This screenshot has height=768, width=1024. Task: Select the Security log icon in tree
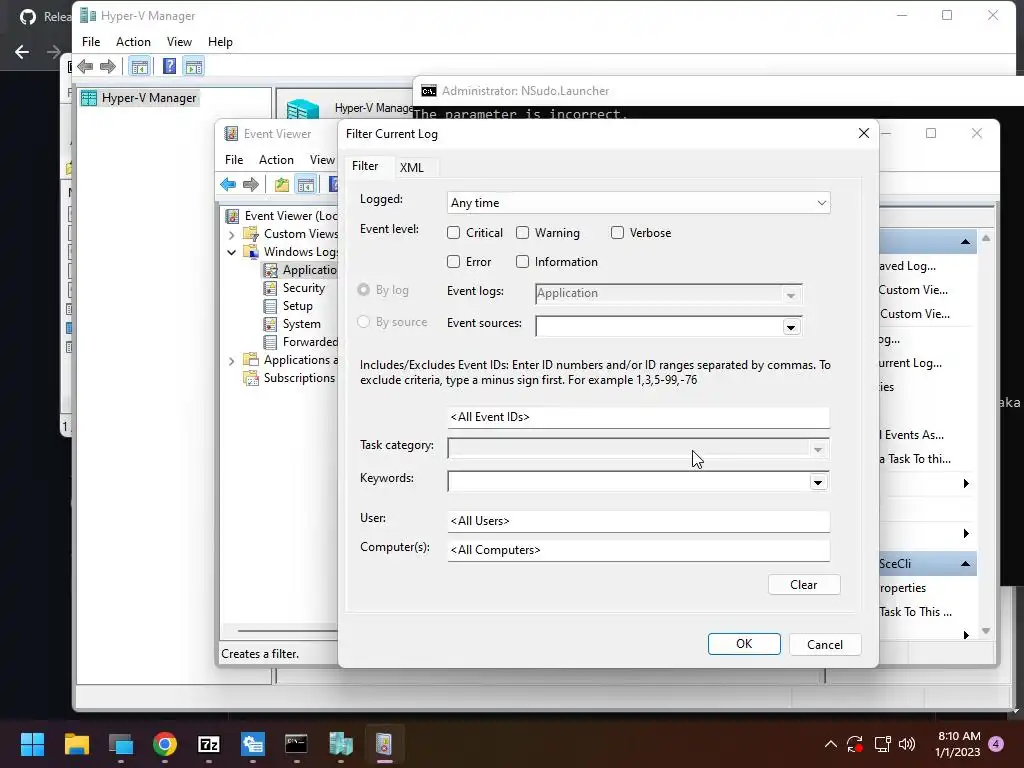coord(270,288)
